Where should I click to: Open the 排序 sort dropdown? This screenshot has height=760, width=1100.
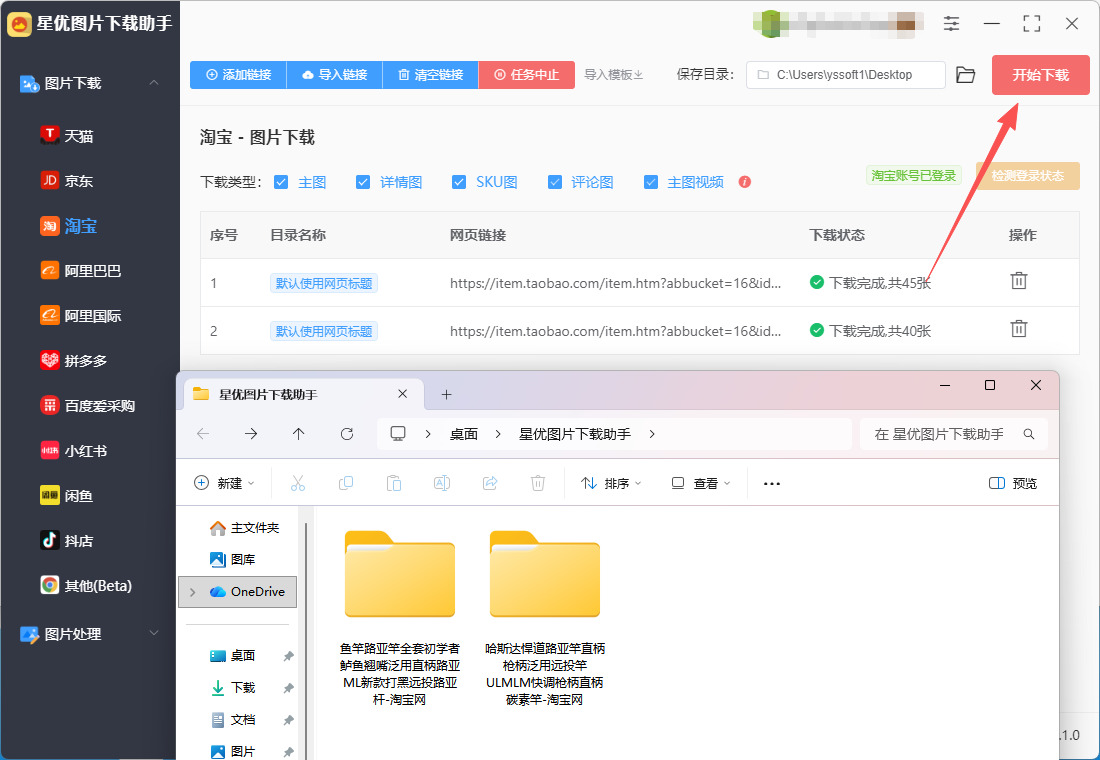(611, 483)
